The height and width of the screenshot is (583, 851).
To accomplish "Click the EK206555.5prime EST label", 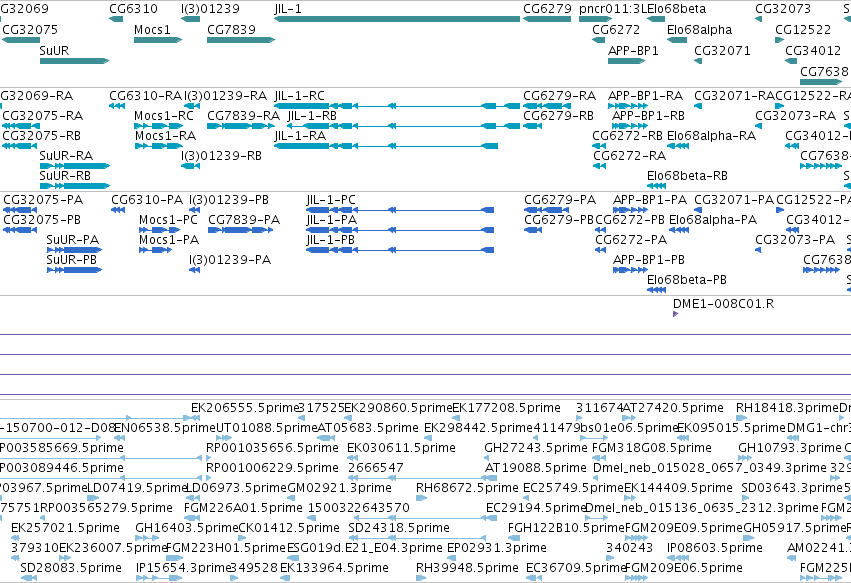I will 245,408.
